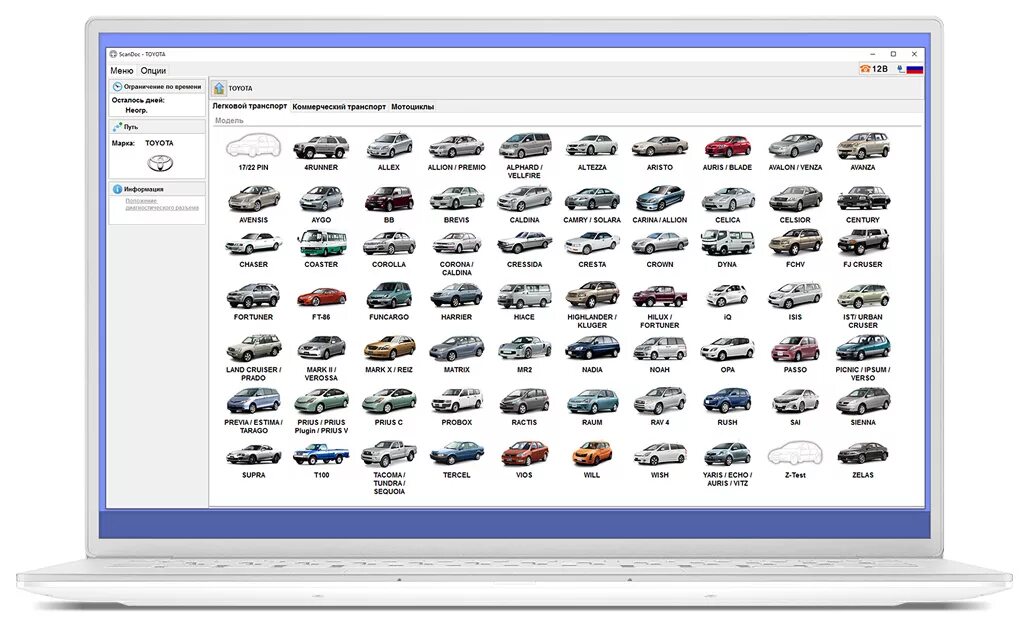Select the YARIS / ECHO / AURIS / VITZ model
This screenshot has width=1024, height=626.
coord(728,463)
